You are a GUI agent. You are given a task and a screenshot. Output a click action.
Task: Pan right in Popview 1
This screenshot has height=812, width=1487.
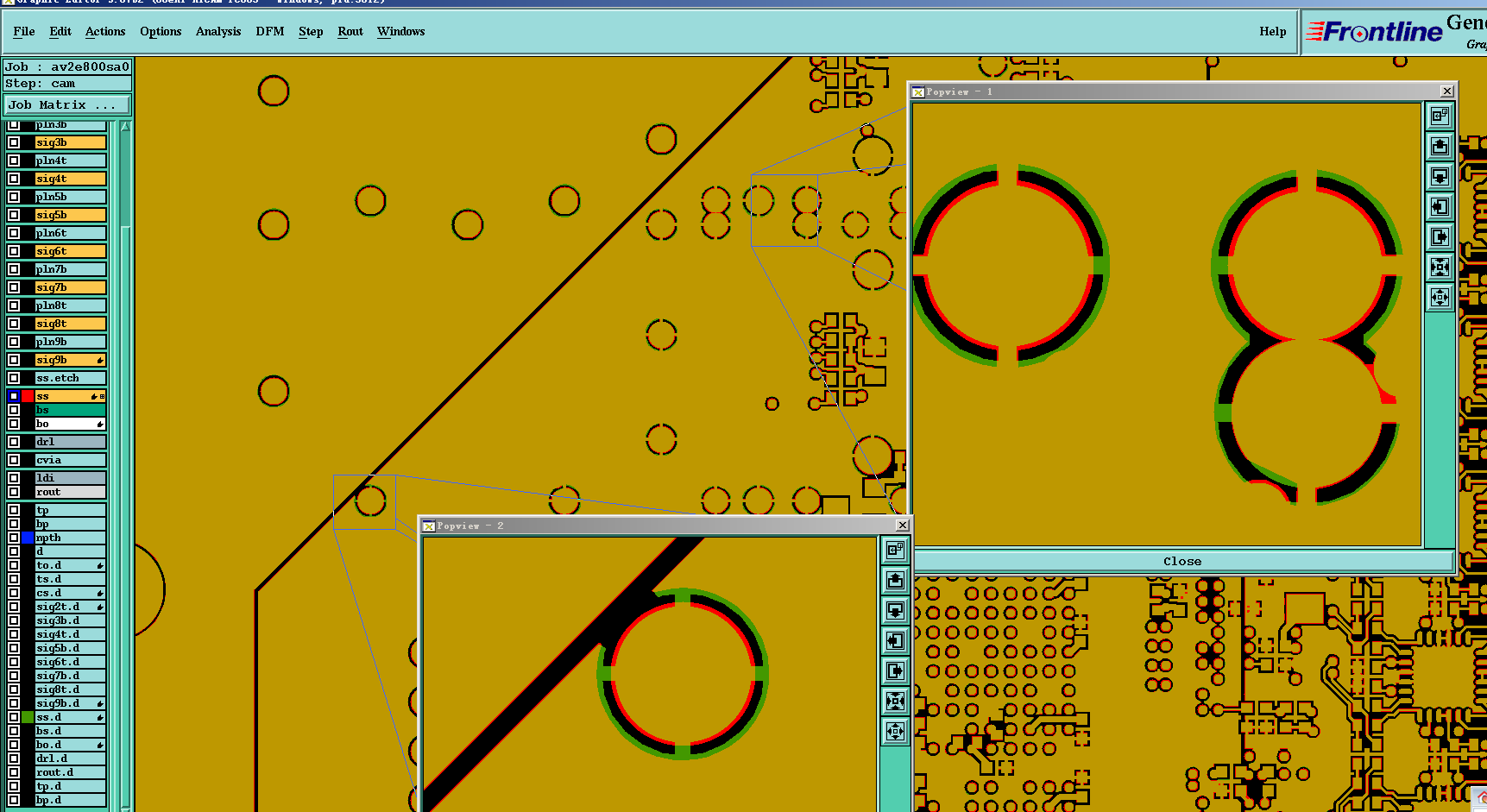click(x=1440, y=236)
